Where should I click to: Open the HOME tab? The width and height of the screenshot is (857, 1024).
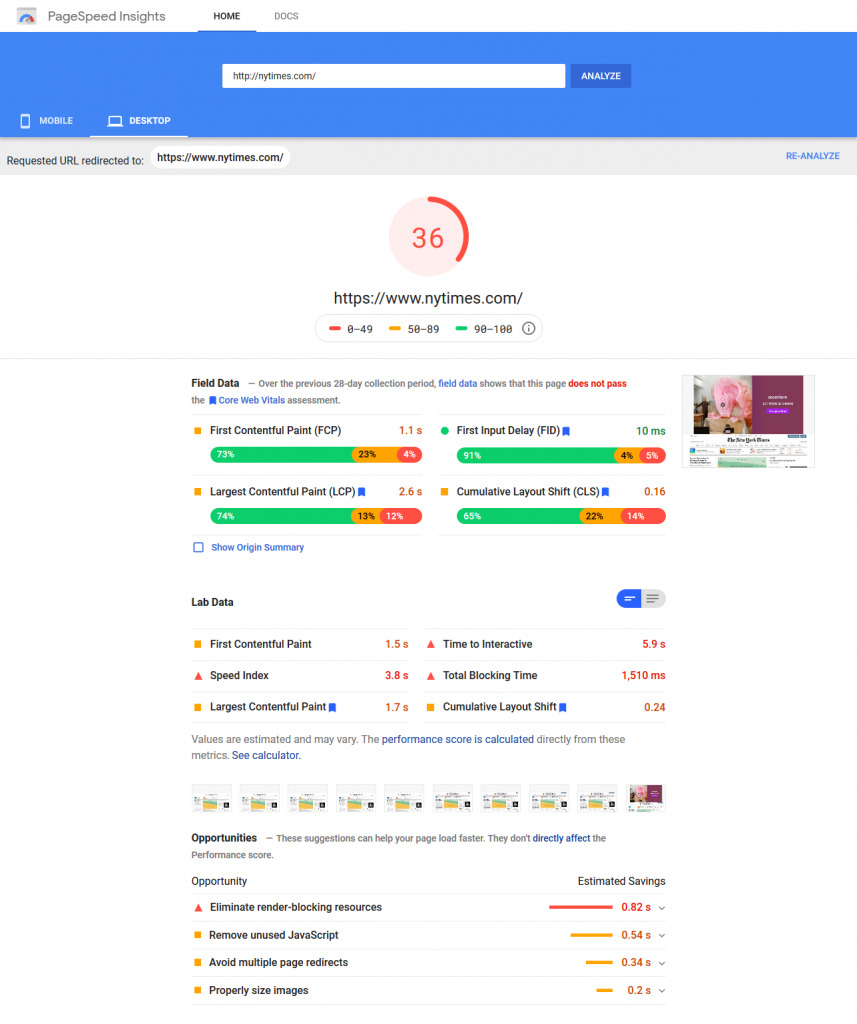pos(227,16)
